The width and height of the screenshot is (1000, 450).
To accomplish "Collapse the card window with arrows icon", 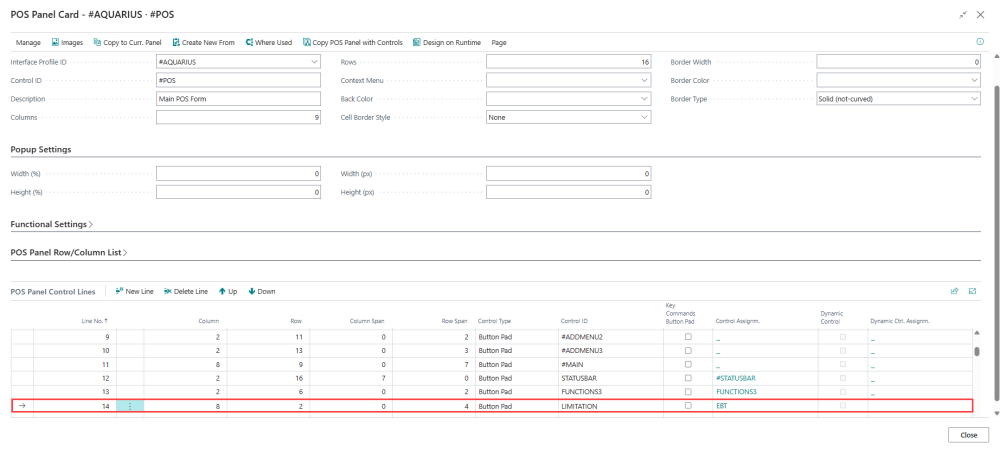I will click(x=963, y=14).
